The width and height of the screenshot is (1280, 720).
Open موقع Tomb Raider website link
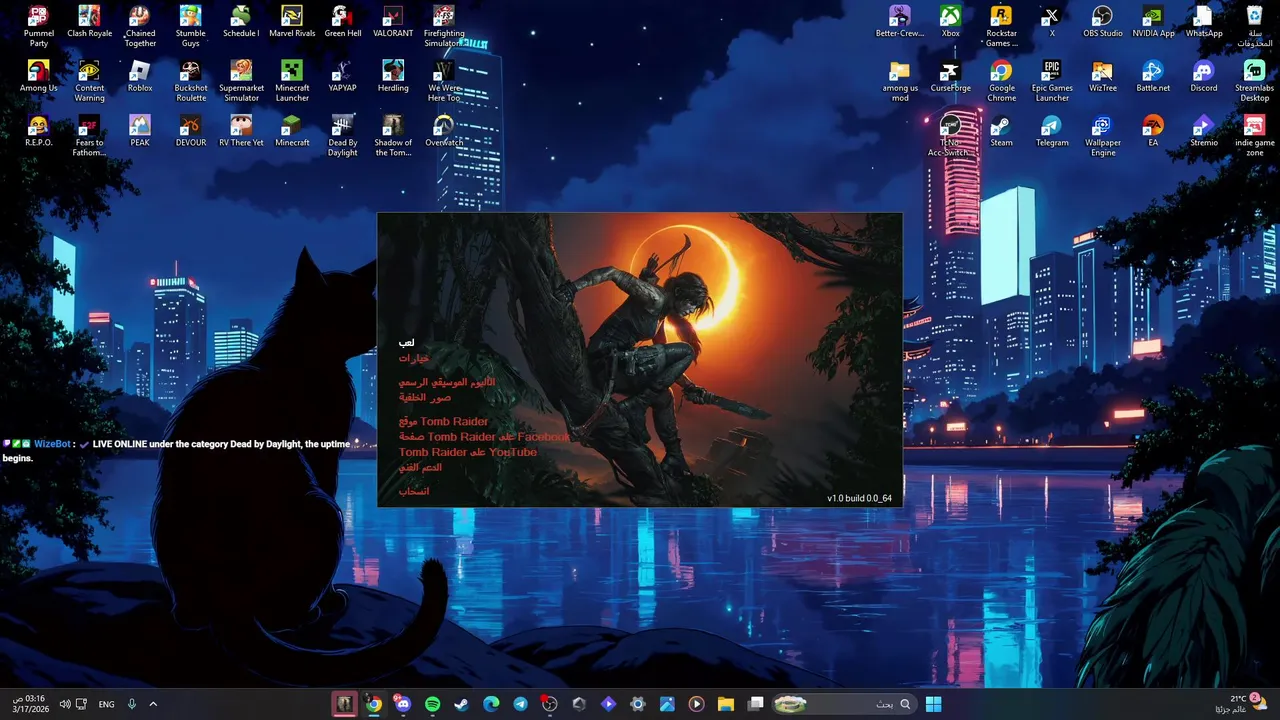pos(443,422)
